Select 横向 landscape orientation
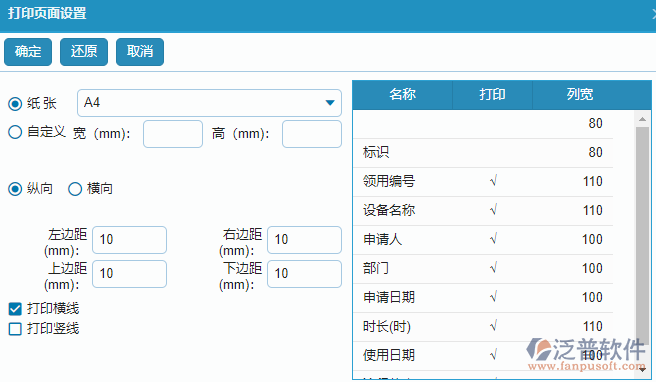The image size is (656, 382). point(75,189)
